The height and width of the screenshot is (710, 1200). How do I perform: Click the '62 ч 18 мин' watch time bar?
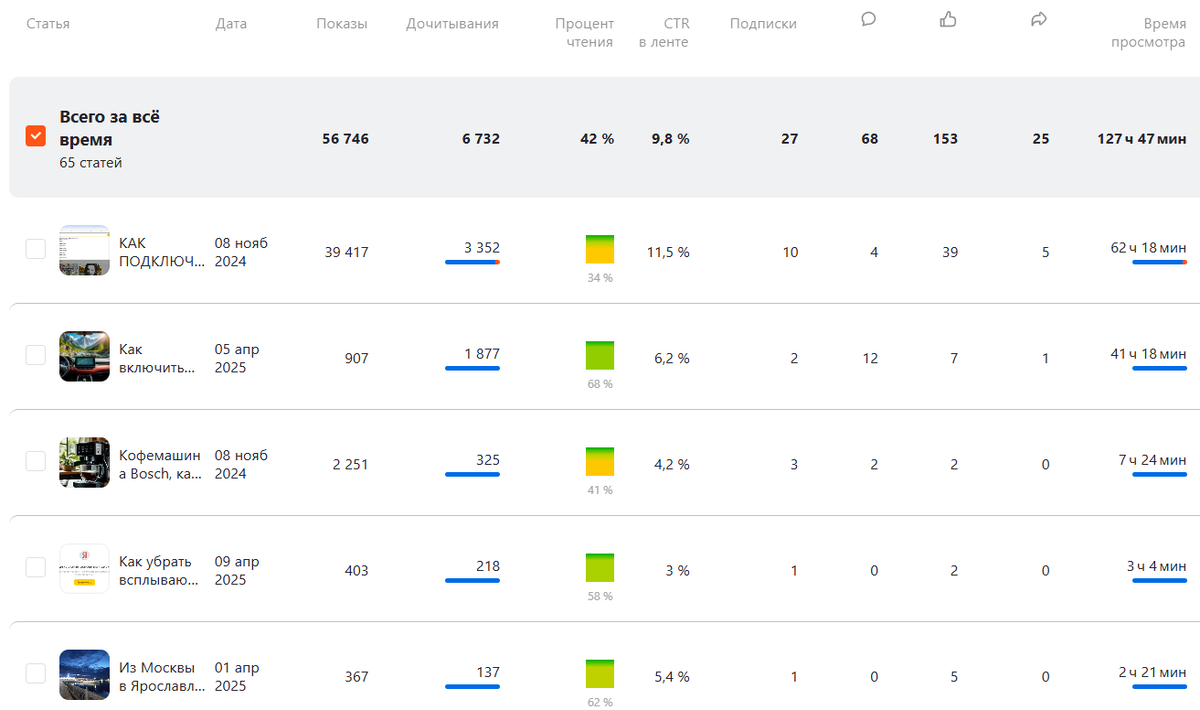point(1159,262)
